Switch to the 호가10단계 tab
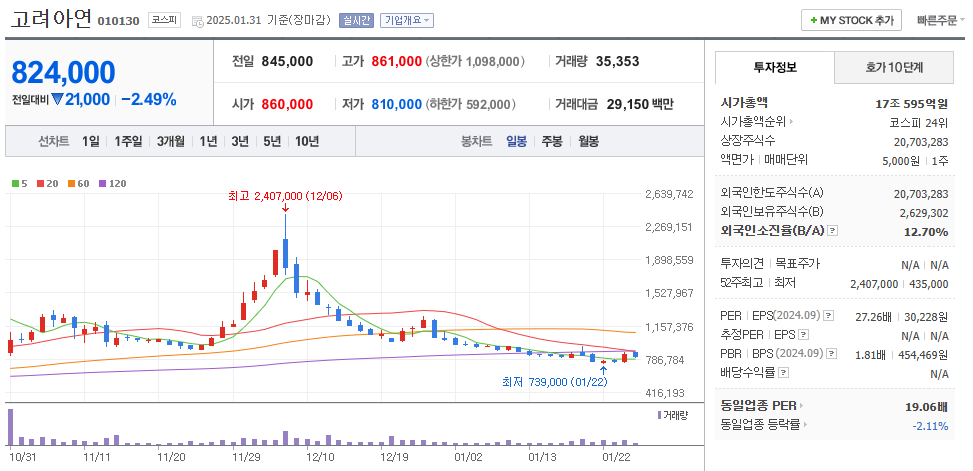The width and height of the screenshot is (973, 471). [x=894, y=67]
